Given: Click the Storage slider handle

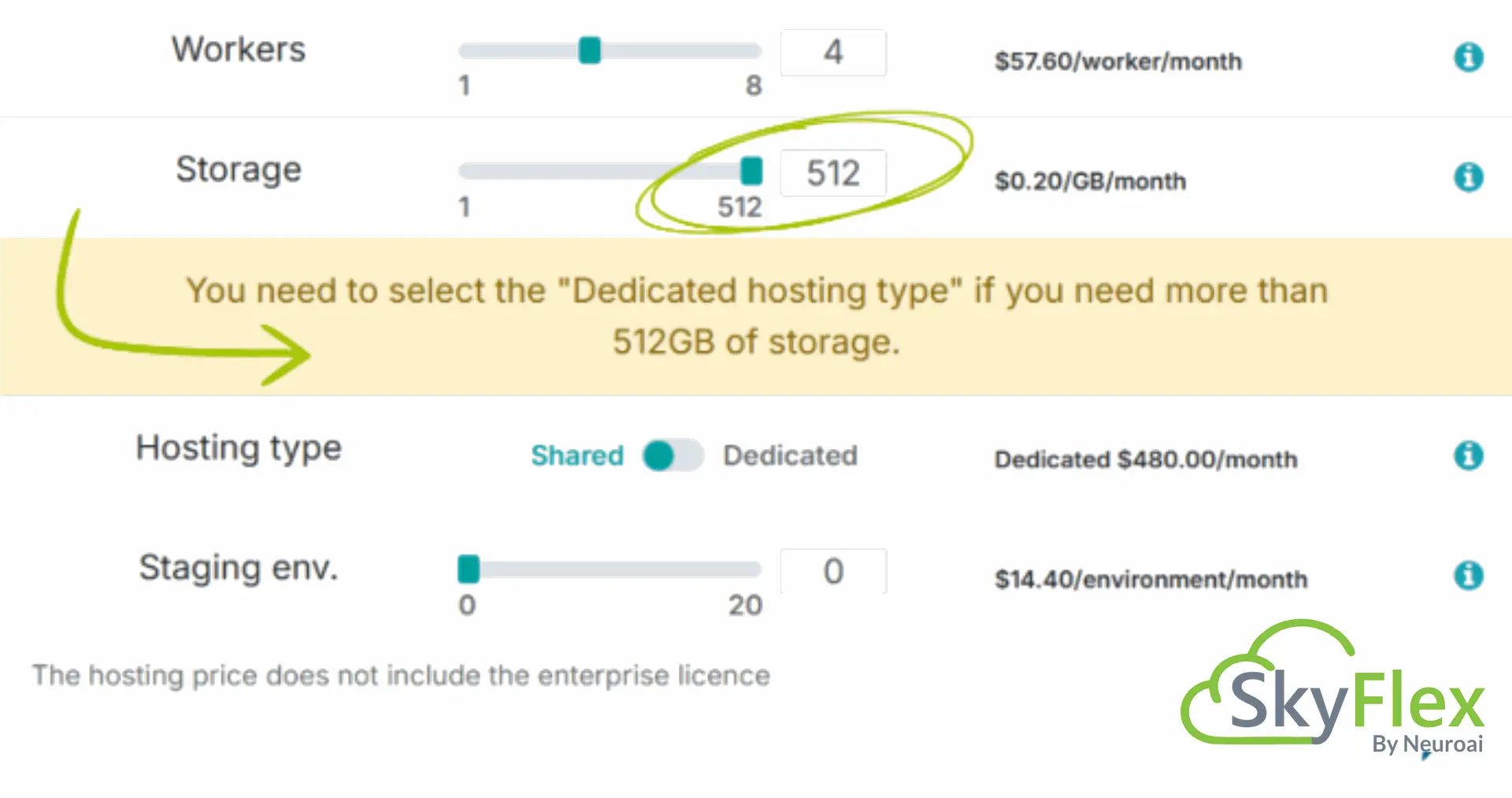Looking at the screenshot, I should click(751, 170).
